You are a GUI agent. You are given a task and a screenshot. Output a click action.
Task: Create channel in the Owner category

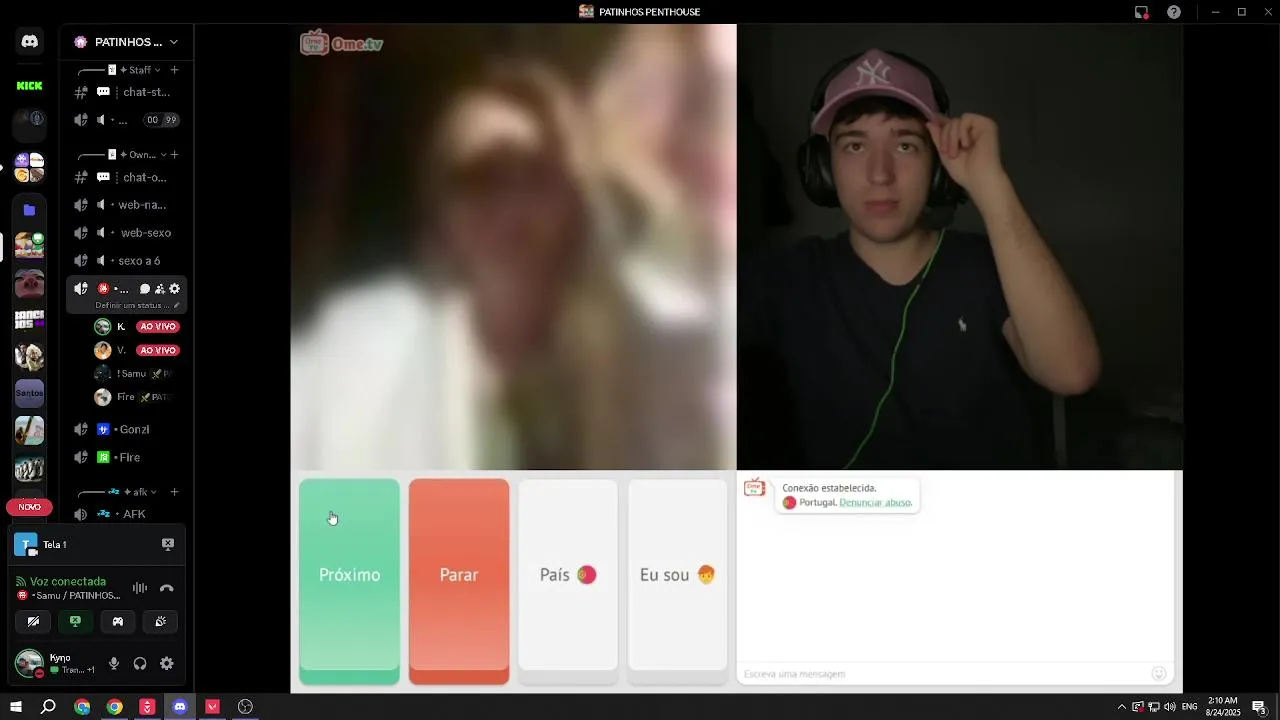point(175,155)
